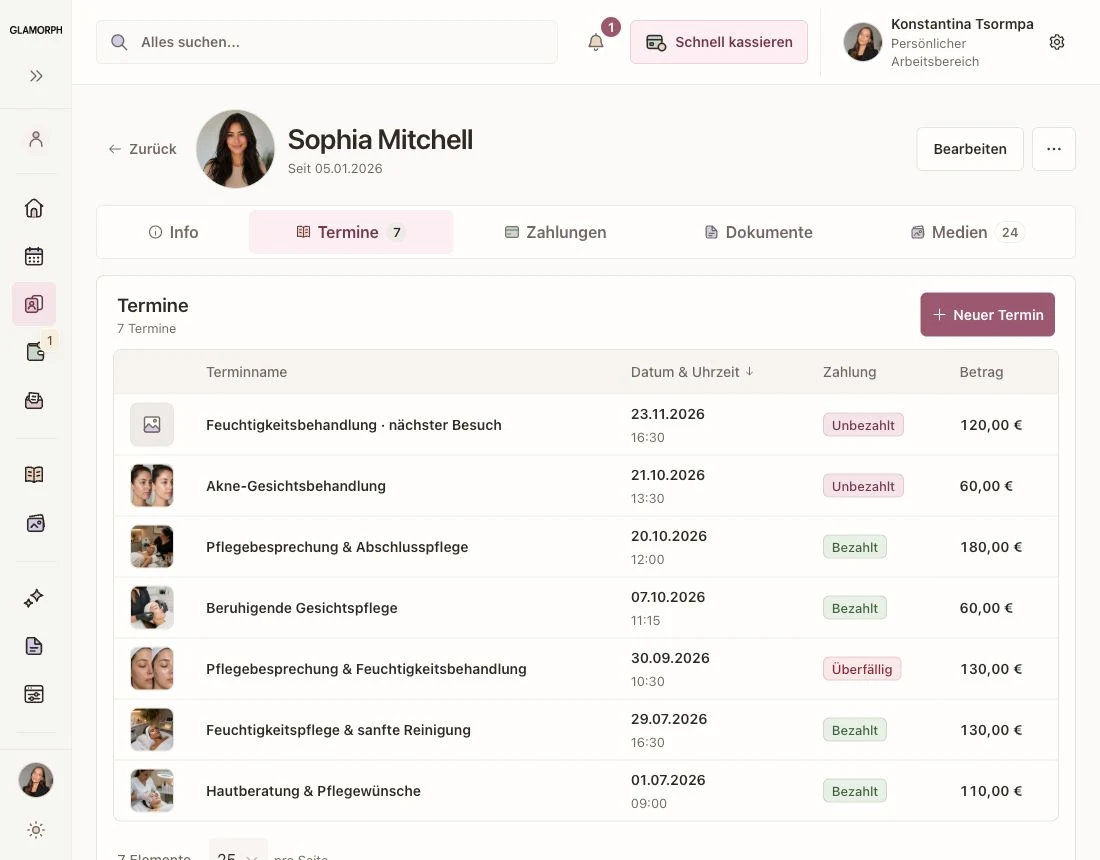
Task: Click the user avatar at sidebar bottom
Action: (36, 780)
